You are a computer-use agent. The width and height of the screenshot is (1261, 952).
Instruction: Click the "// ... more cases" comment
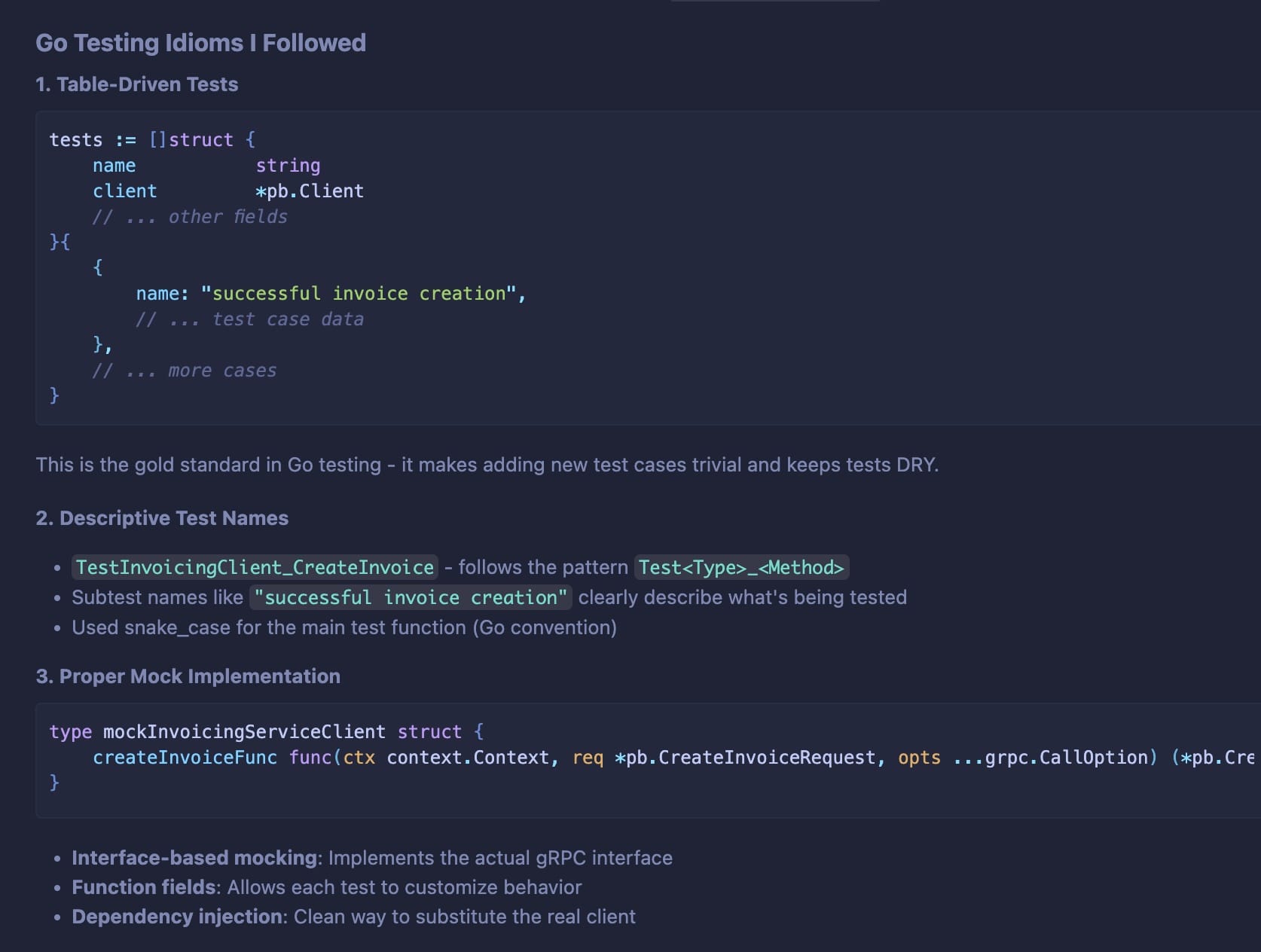pyautogui.click(x=185, y=371)
